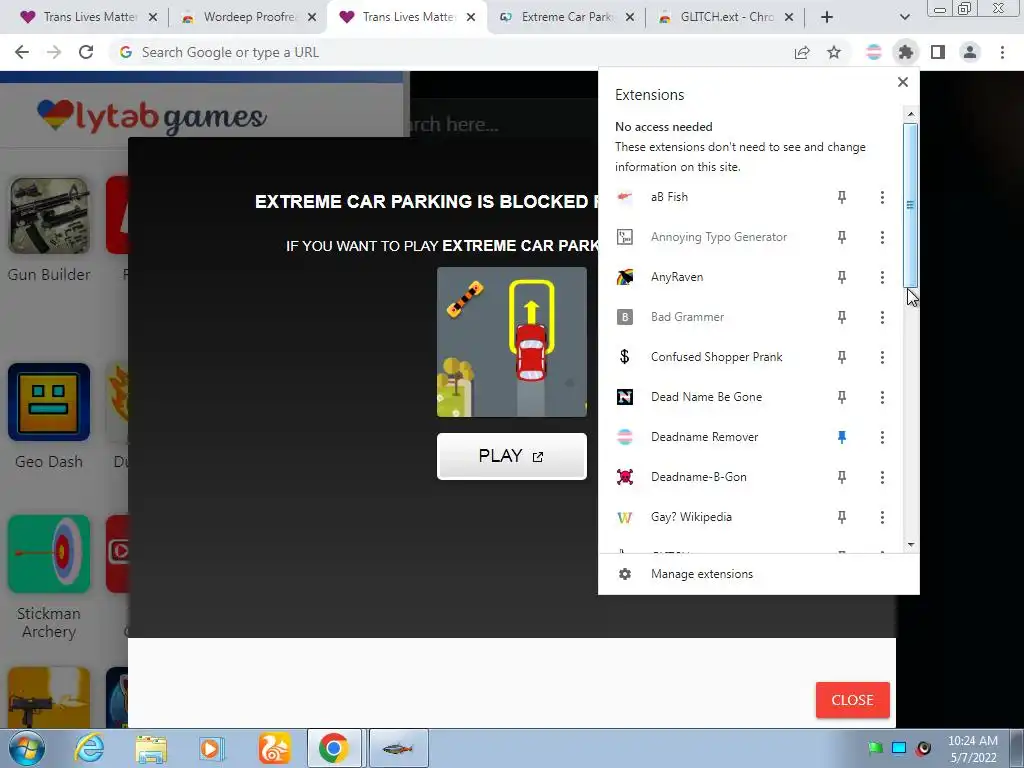Click Manage extensions
Viewport: 1024px width, 768px height.
[x=759, y=574]
